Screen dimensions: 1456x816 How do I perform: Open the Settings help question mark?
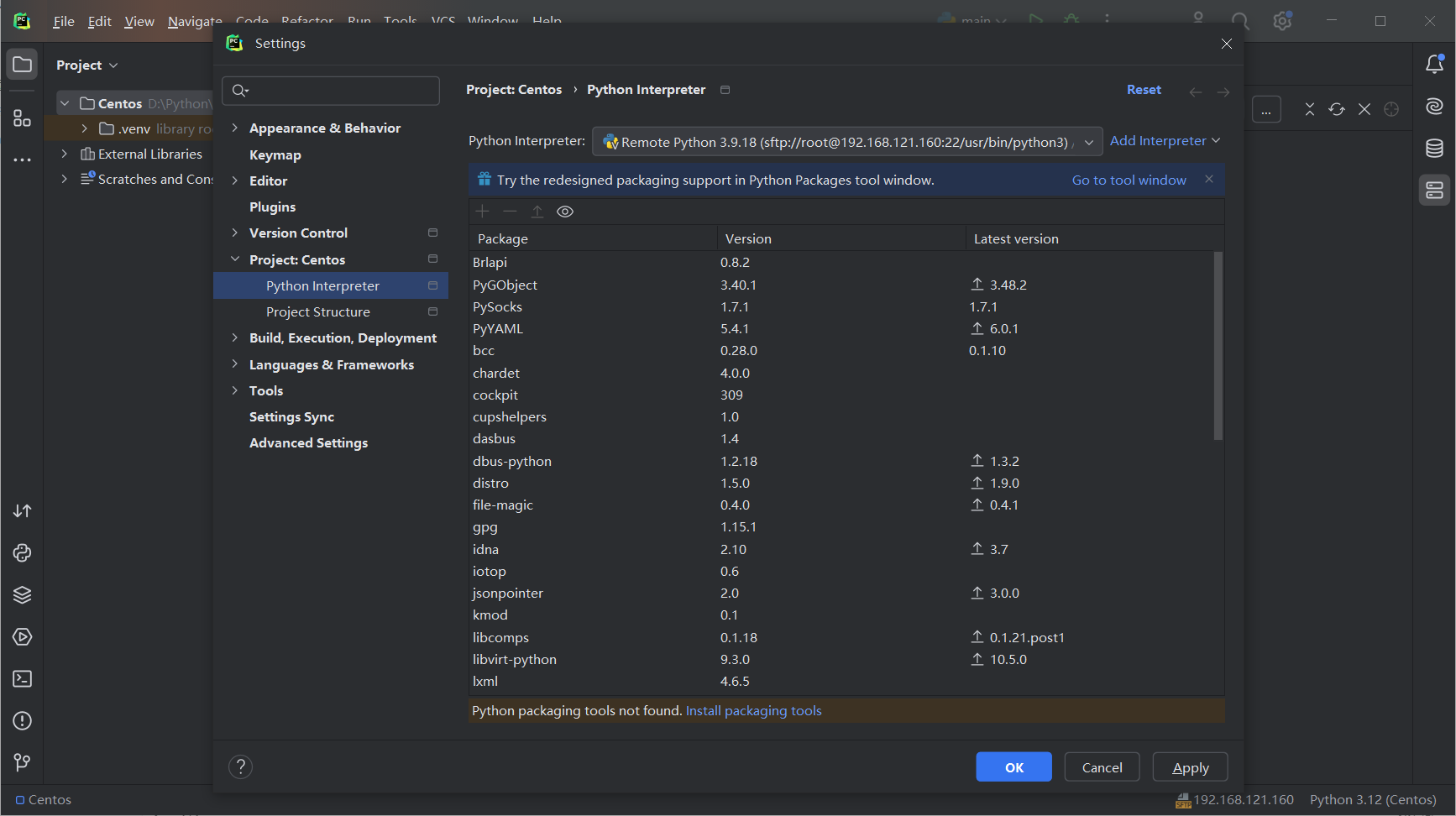(x=240, y=766)
